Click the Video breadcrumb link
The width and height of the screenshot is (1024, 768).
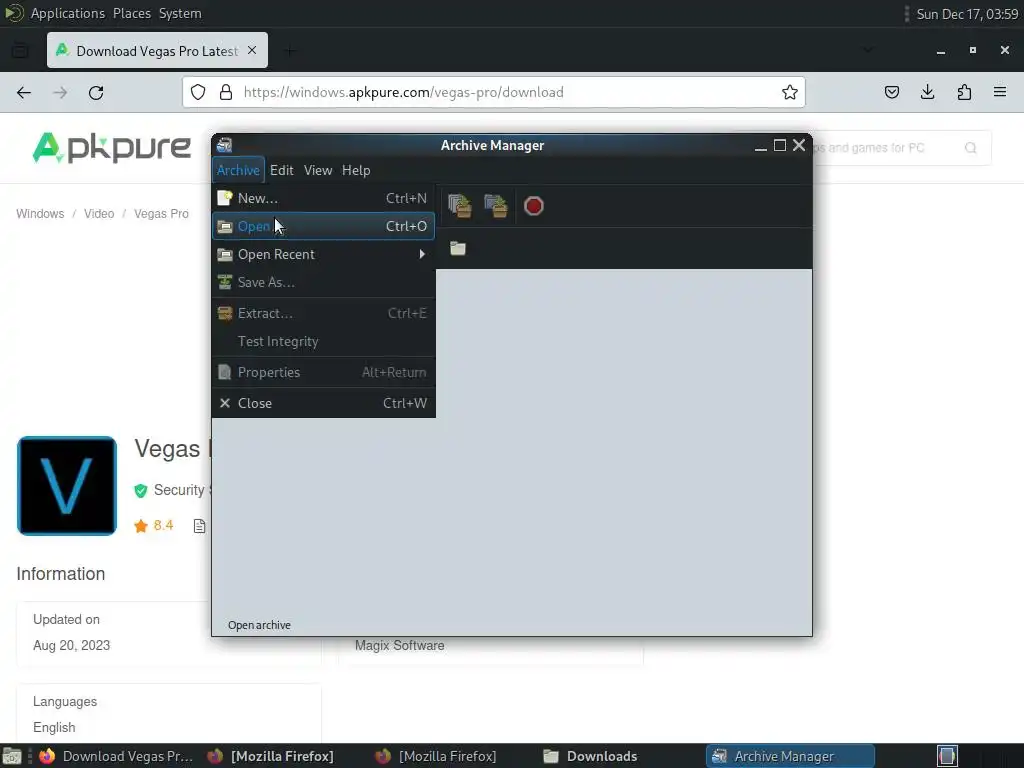pos(99,214)
